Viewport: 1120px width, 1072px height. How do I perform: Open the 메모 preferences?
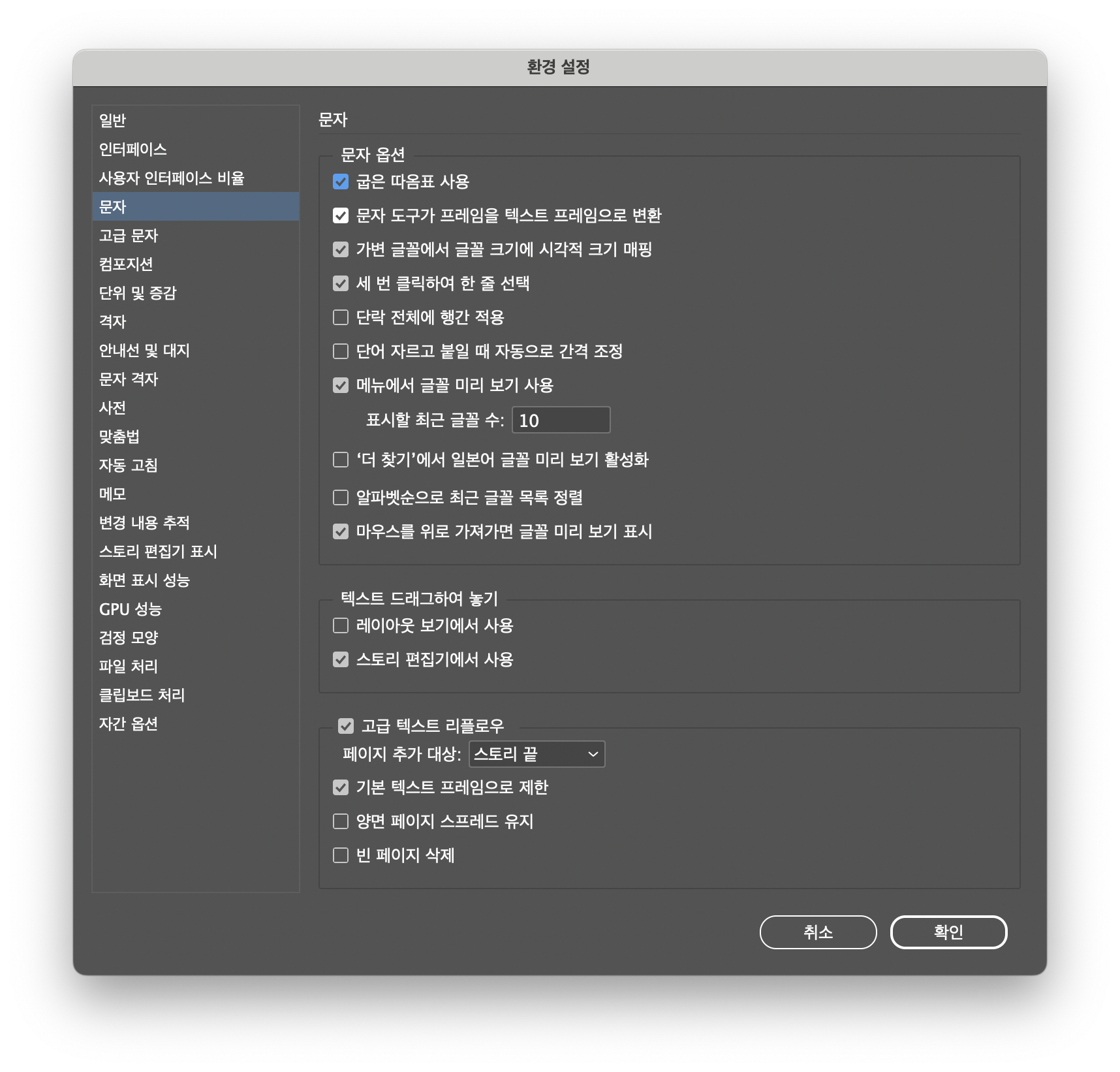pyautogui.click(x=196, y=494)
